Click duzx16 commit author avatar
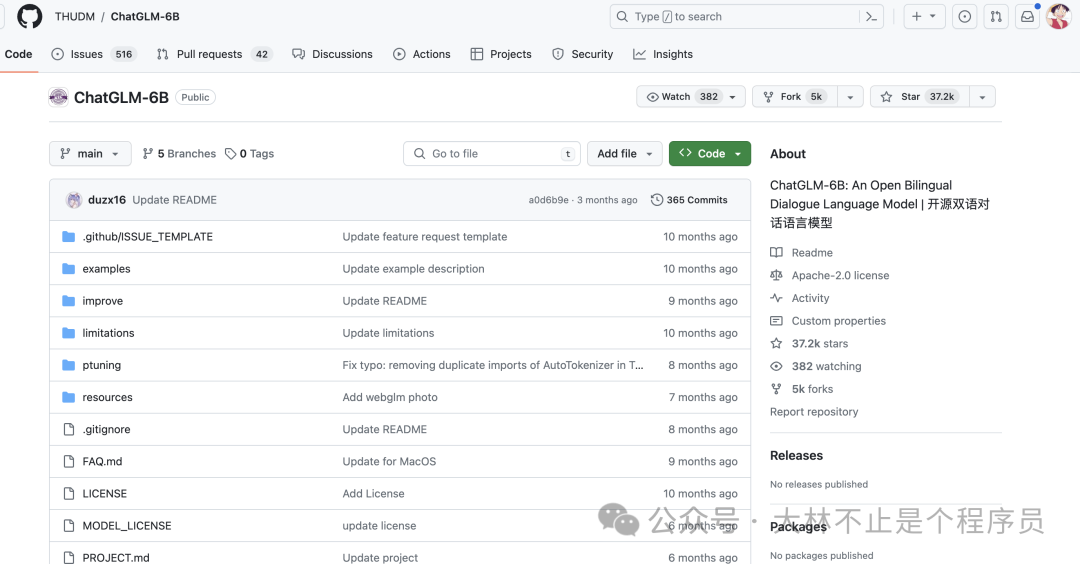Image resolution: width=1080 pixels, height=564 pixels. (74, 200)
